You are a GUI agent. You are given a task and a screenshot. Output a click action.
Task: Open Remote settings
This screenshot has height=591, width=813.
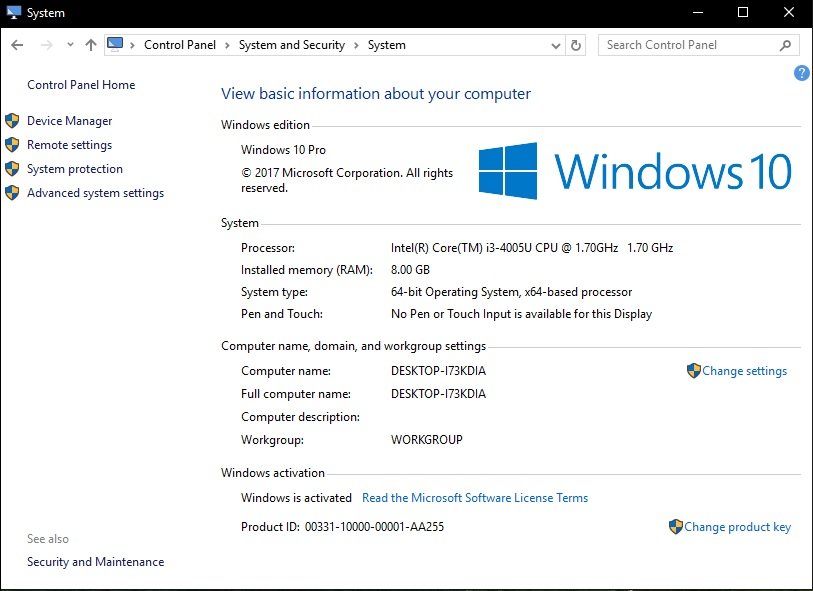click(69, 145)
